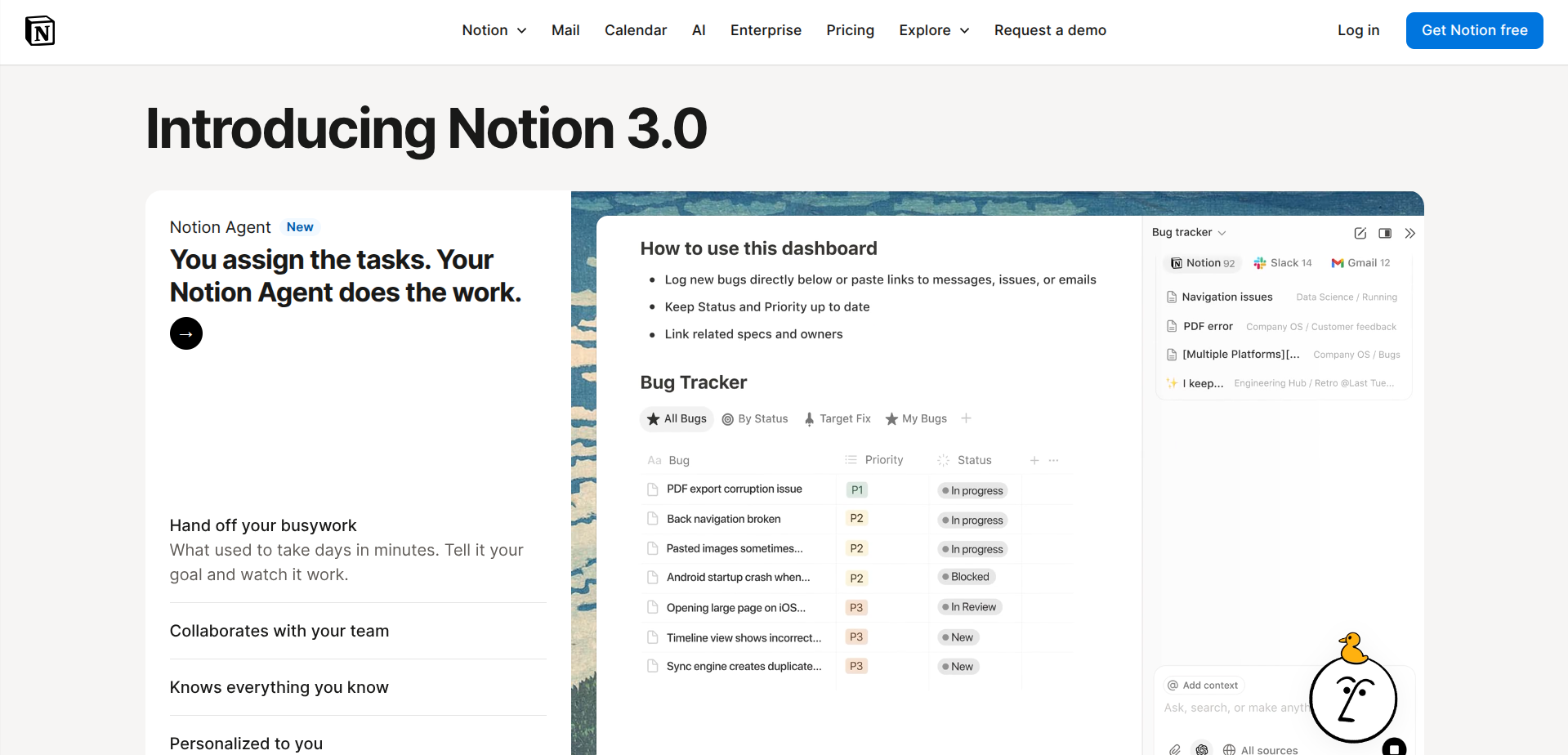Viewport: 1568px width, 755px height.
Task: Expand Collaborates with your team section
Action: (279, 631)
